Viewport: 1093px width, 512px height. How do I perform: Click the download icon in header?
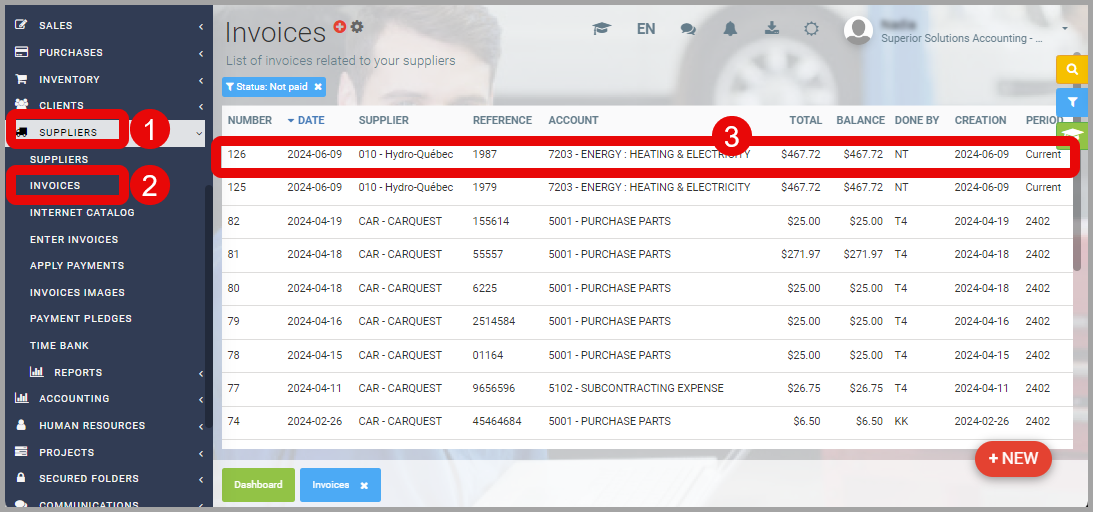pos(772,29)
